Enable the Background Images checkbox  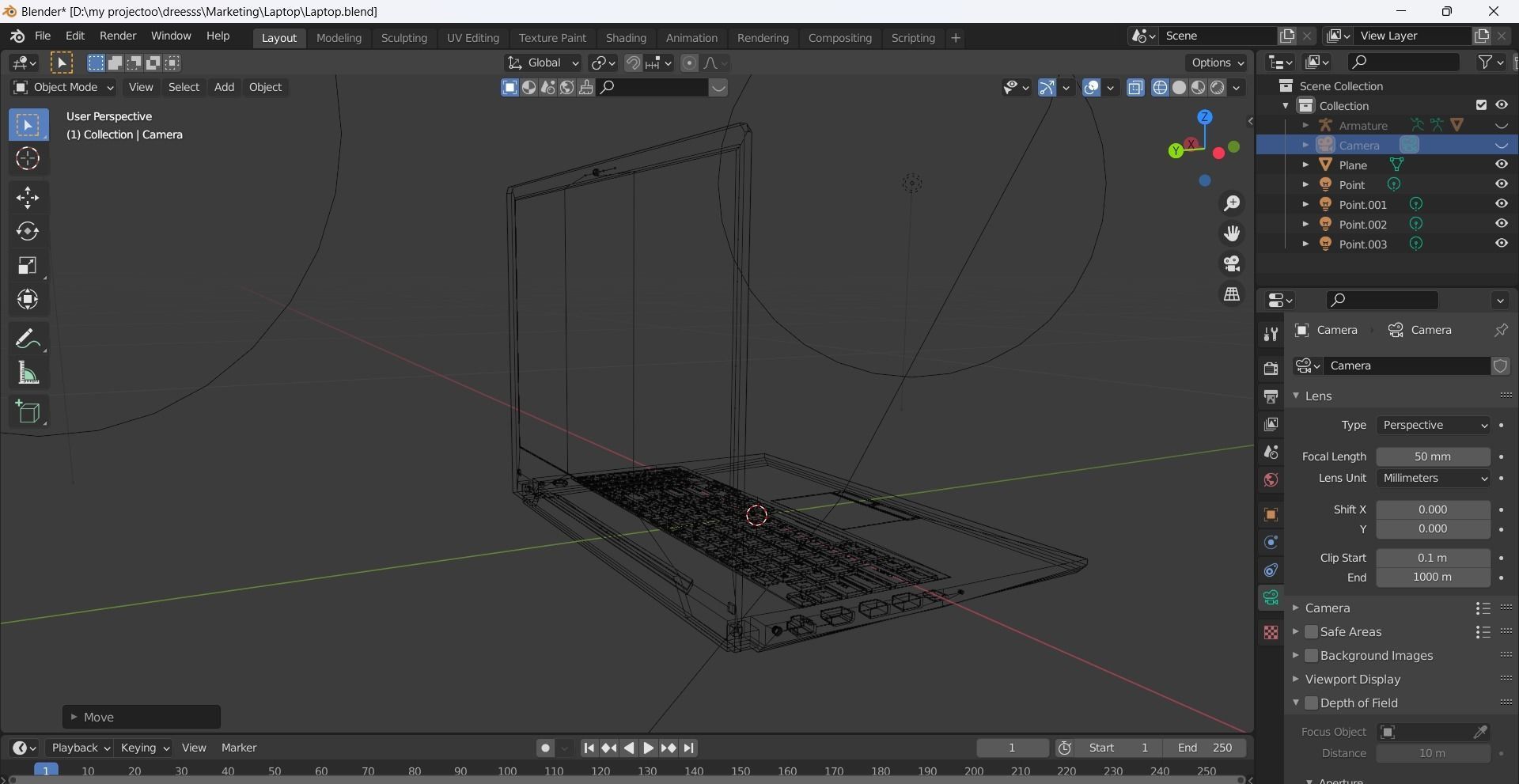pyautogui.click(x=1311, y=655)
